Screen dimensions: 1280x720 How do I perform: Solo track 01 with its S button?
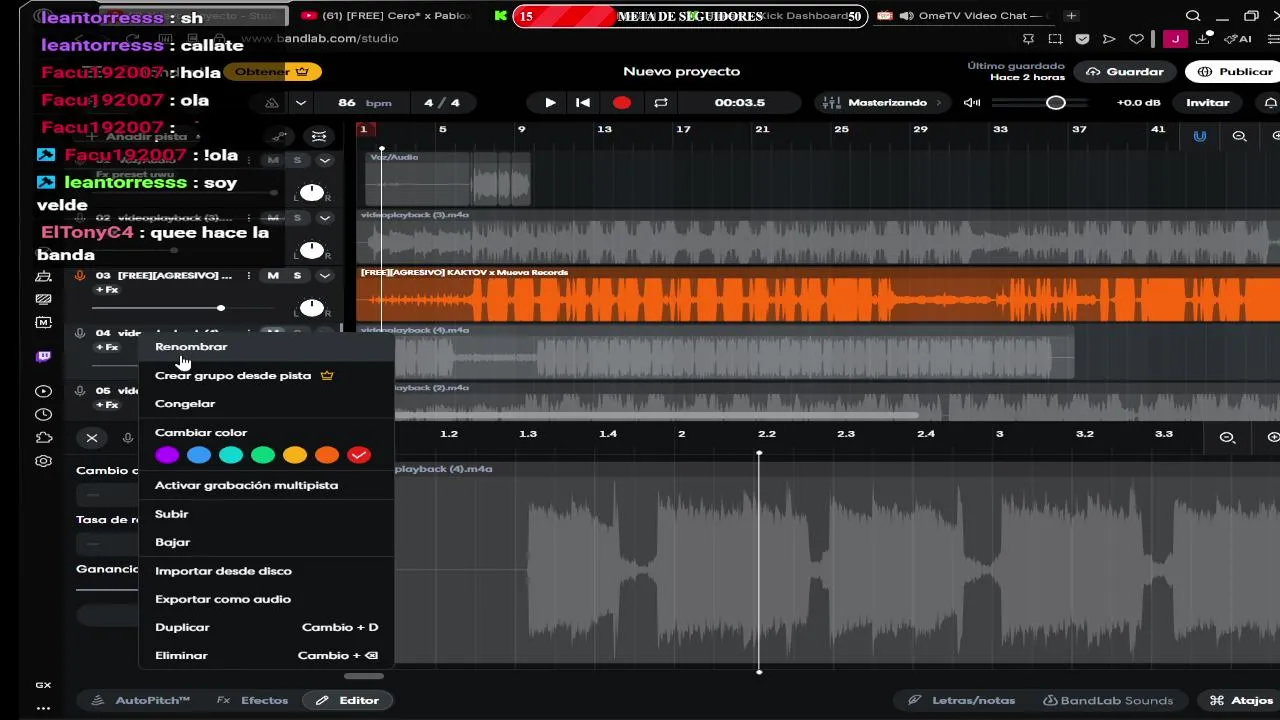pos(297,161)
